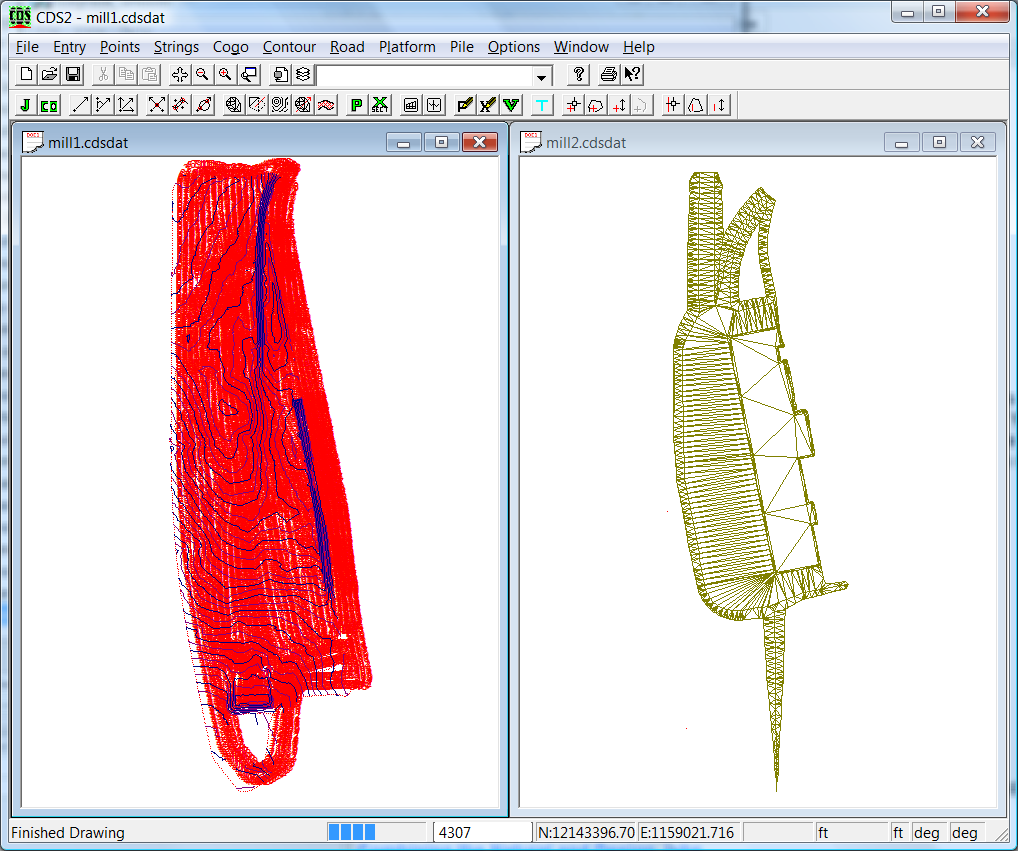
Task: Click the green J toolbar icon
Action: [25, 105]
